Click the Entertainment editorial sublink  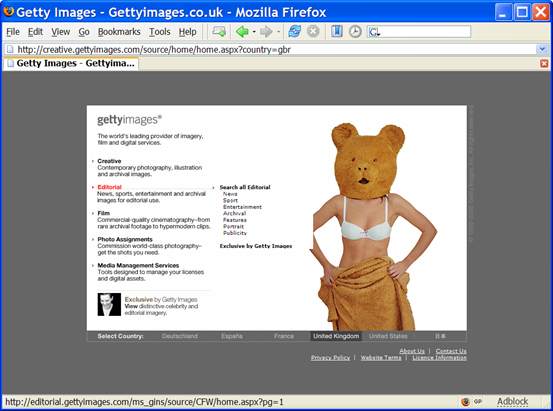click(242, 207)
